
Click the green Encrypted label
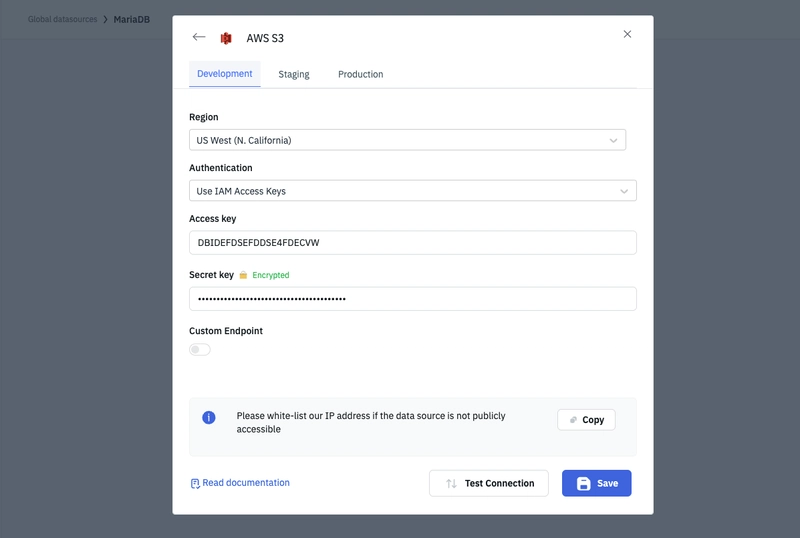[270, 275]
